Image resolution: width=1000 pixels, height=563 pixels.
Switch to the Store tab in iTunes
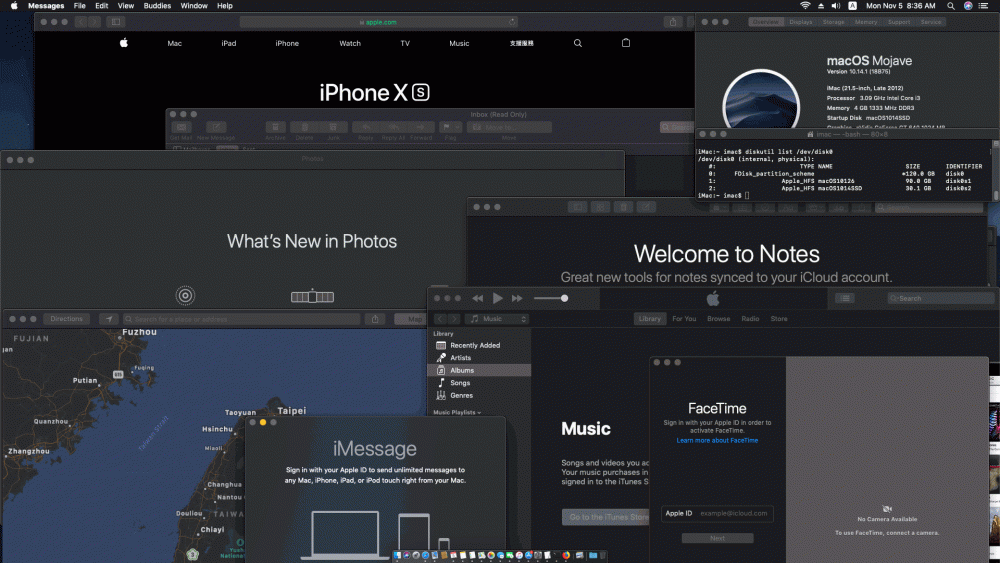pyautogui.click(x=779, y=319)
